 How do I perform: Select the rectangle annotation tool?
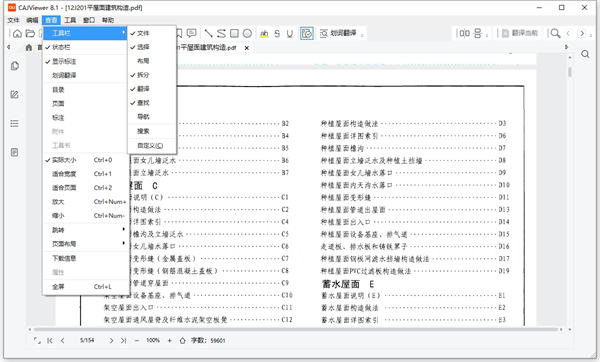tap(235, 33)
